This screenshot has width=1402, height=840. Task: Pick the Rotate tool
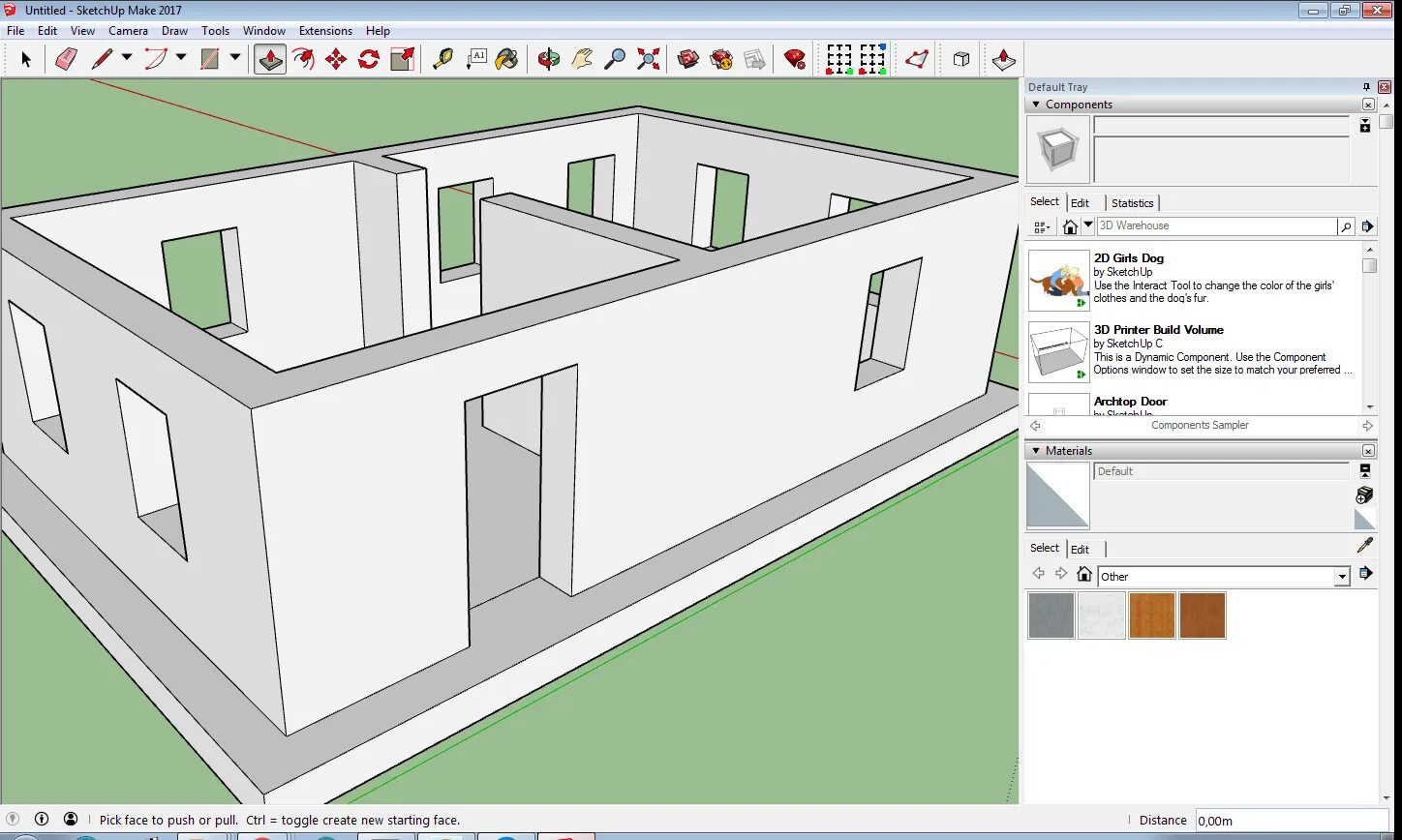369,59
